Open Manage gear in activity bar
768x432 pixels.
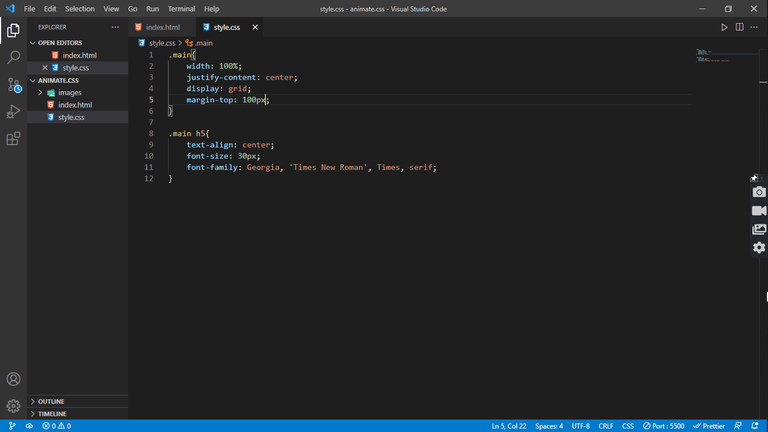point(13,406)
